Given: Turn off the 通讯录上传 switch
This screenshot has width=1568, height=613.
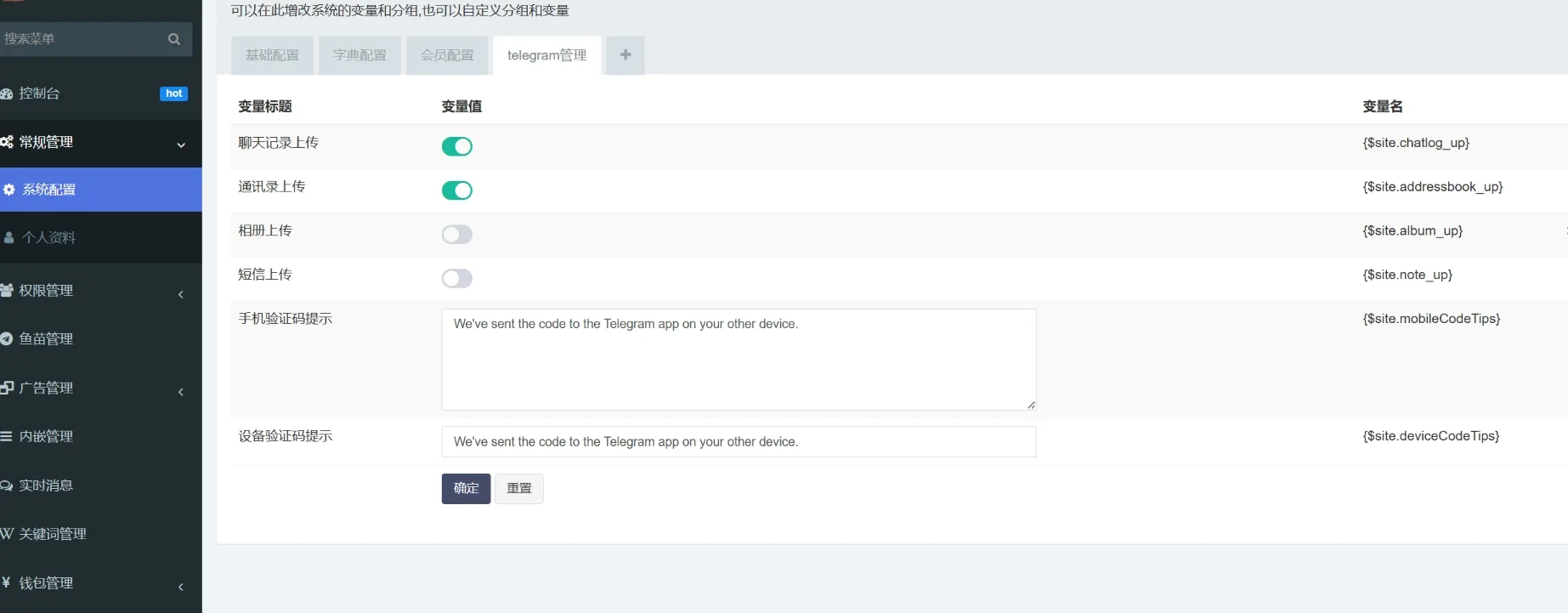Looking at the screenshot, I should (456, 190).
